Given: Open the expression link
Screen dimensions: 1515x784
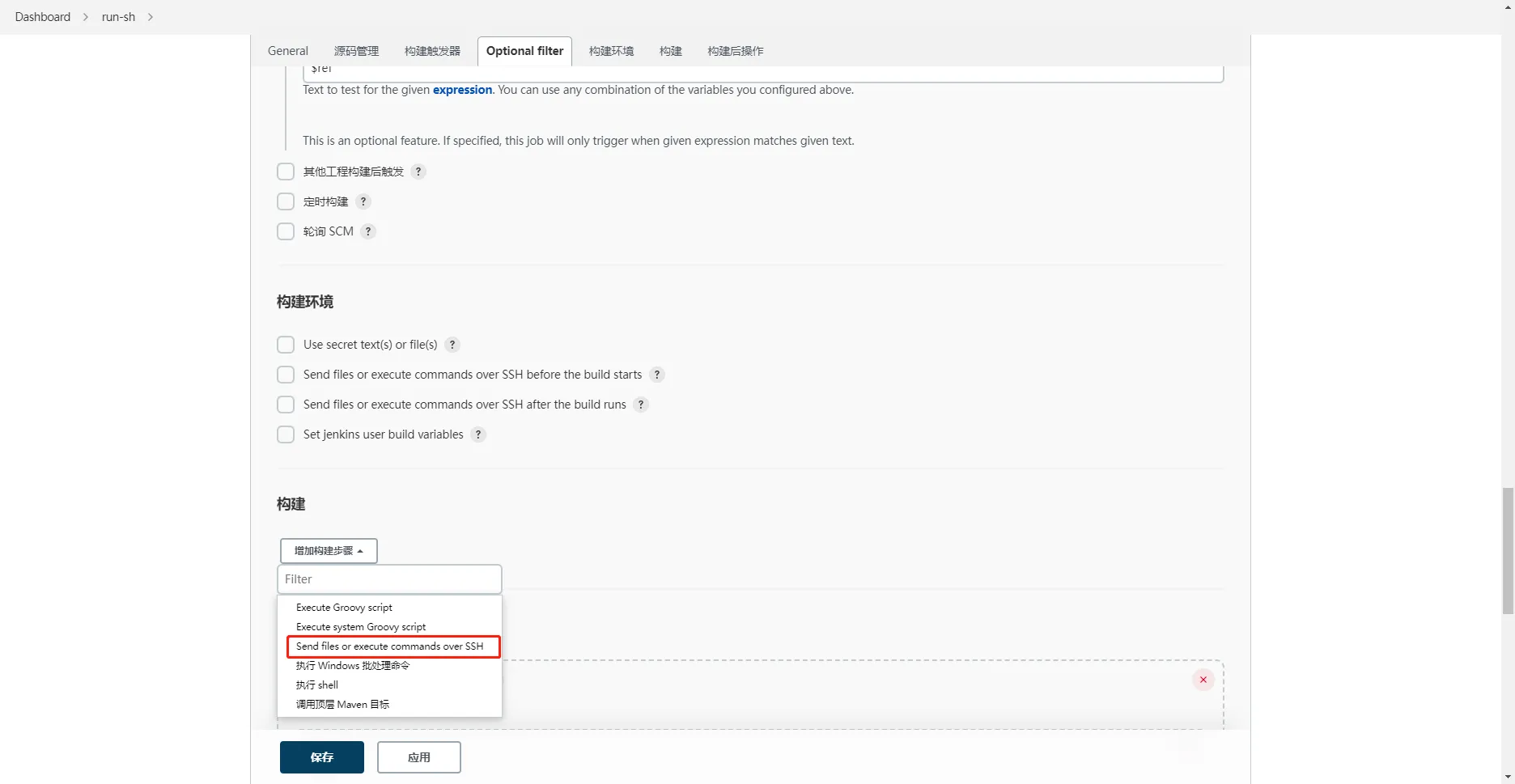Looking at the screenshot, I should (x=462, y=90).
